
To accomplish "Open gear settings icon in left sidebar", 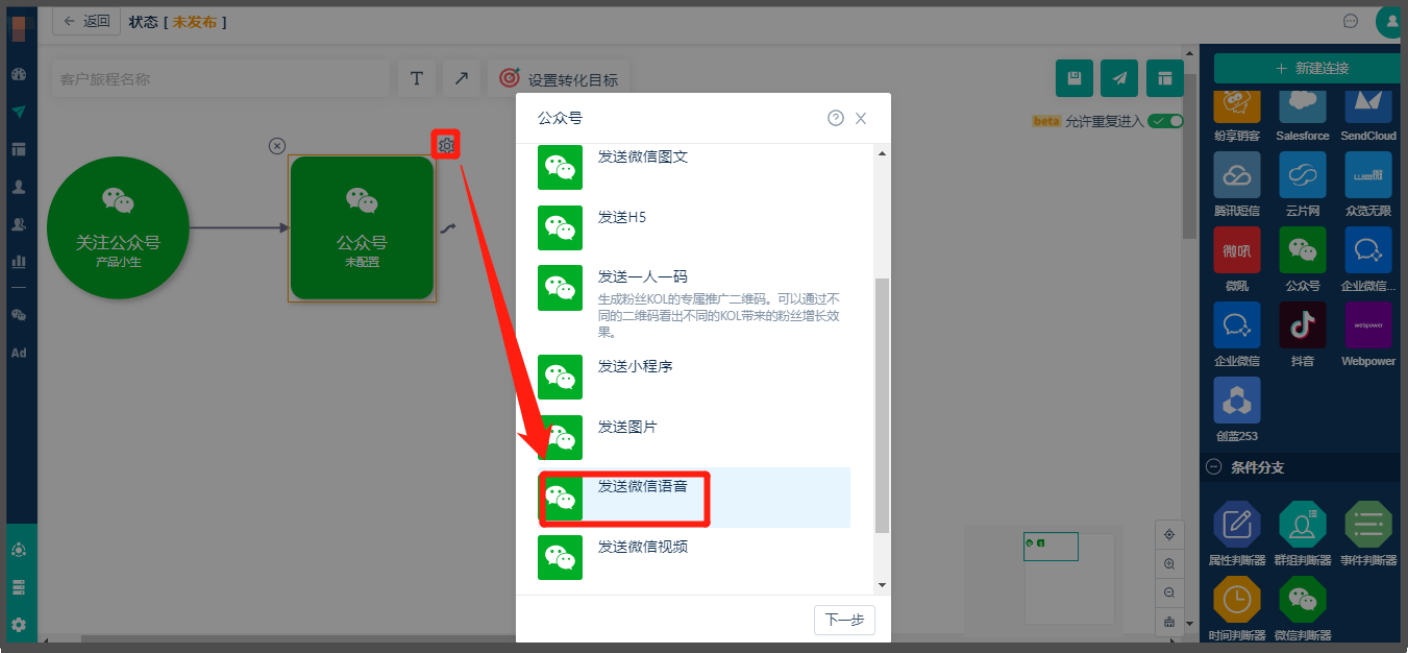I will tap(18, 624).
